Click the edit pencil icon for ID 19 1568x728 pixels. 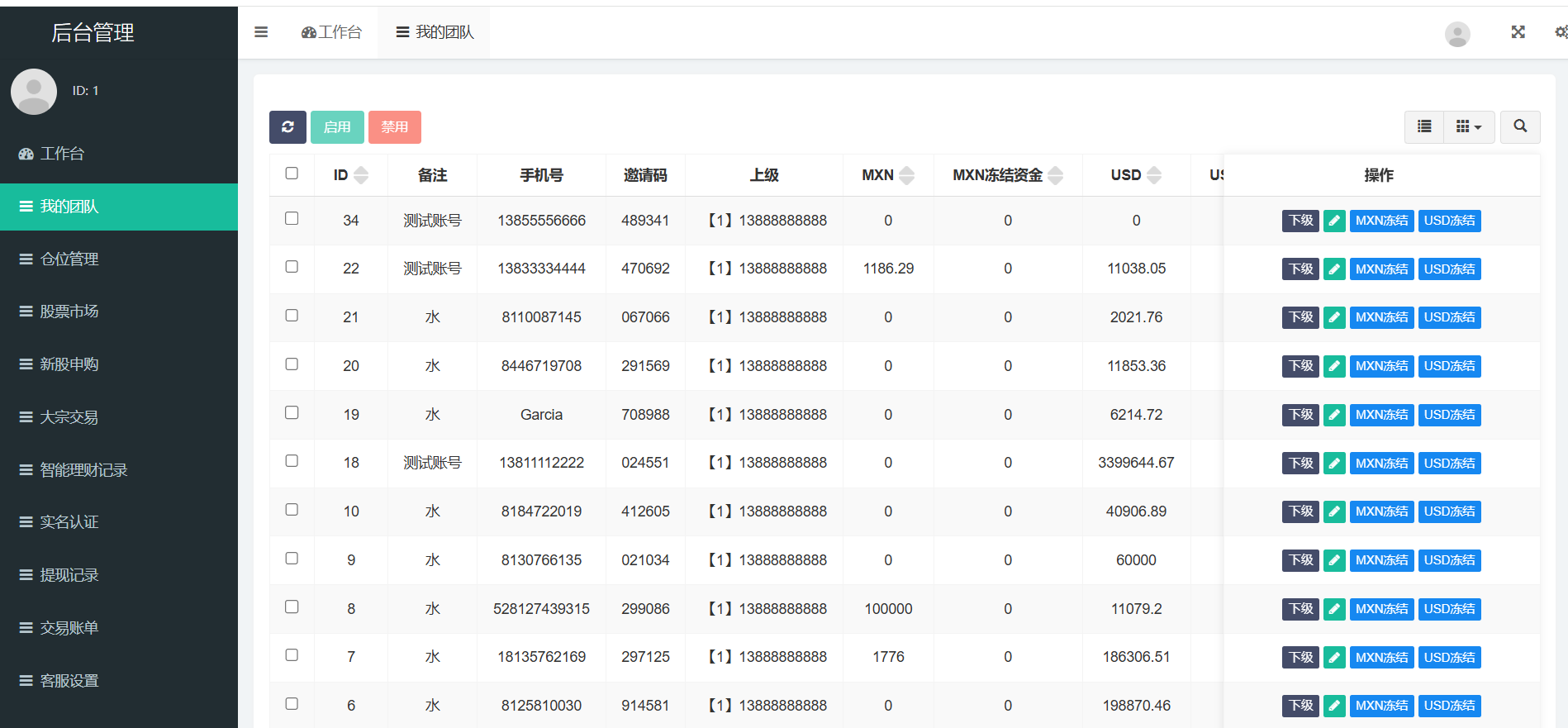click(x=1333, y=415)
